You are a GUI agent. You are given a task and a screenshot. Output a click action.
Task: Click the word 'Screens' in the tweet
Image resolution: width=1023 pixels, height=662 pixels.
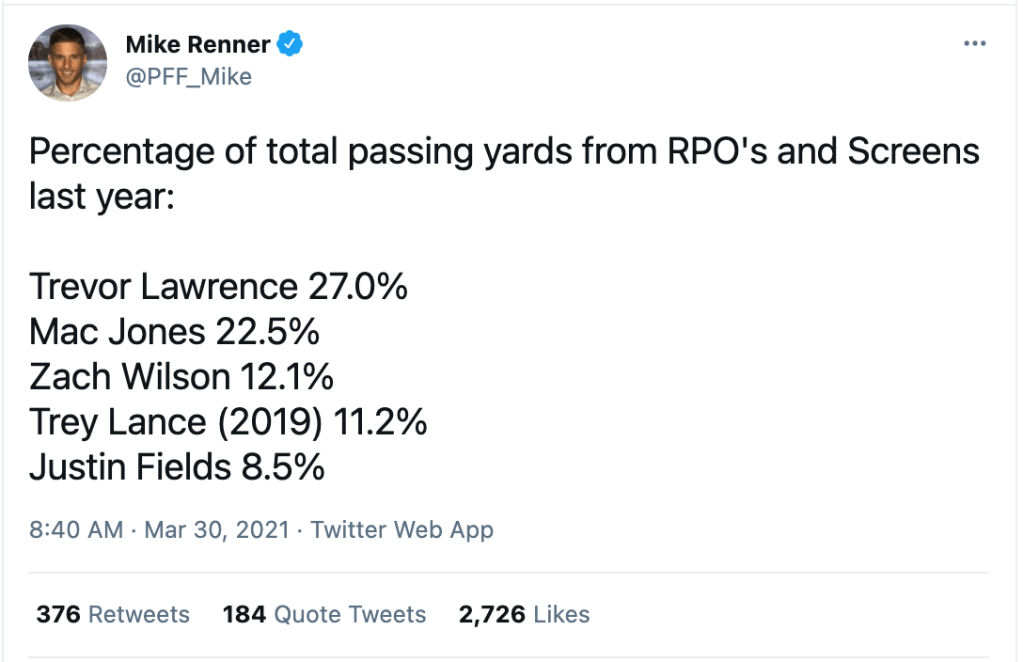[913, 152]
